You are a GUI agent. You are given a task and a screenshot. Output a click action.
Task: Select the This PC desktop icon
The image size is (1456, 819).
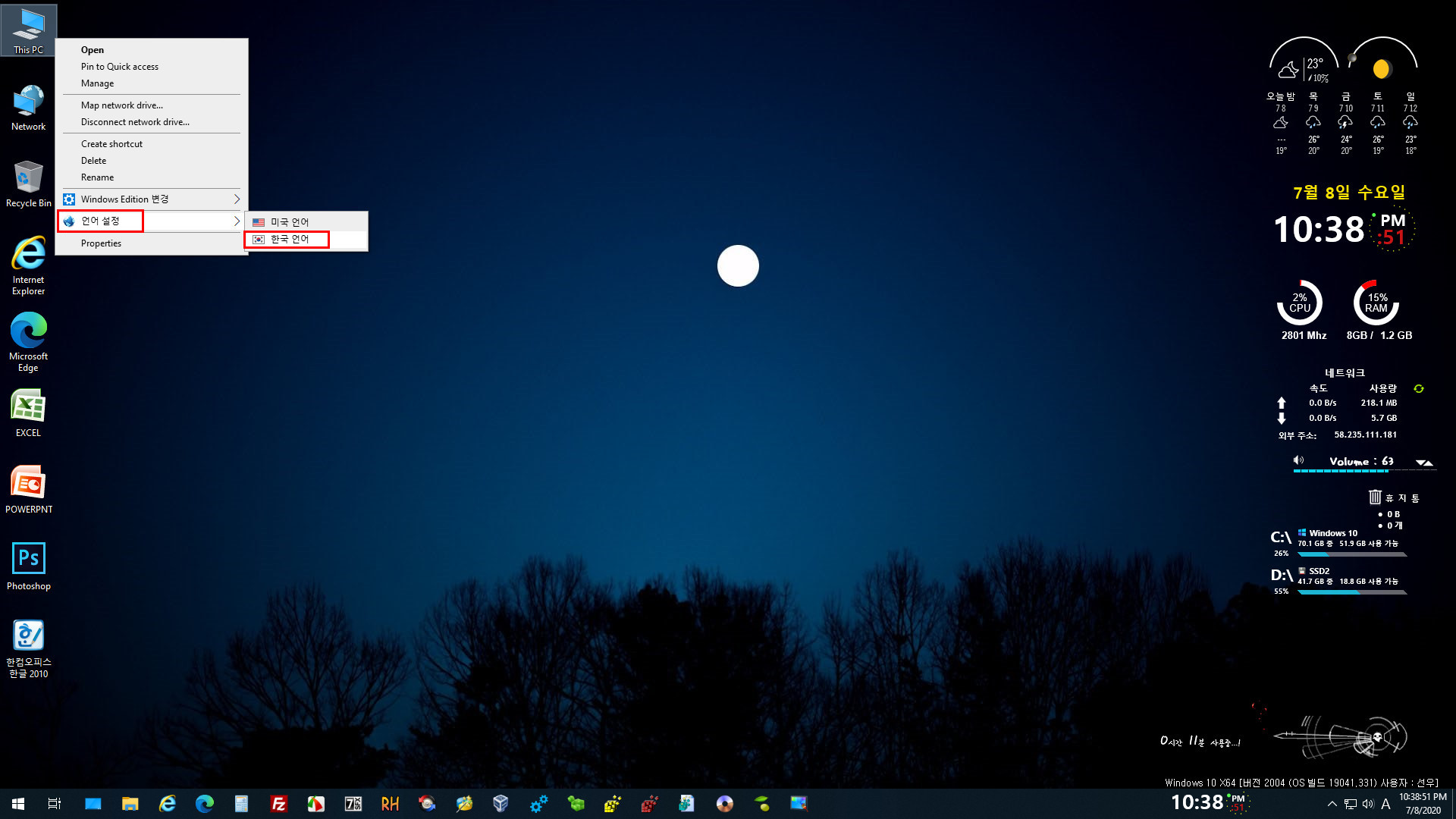pos(28,30)
